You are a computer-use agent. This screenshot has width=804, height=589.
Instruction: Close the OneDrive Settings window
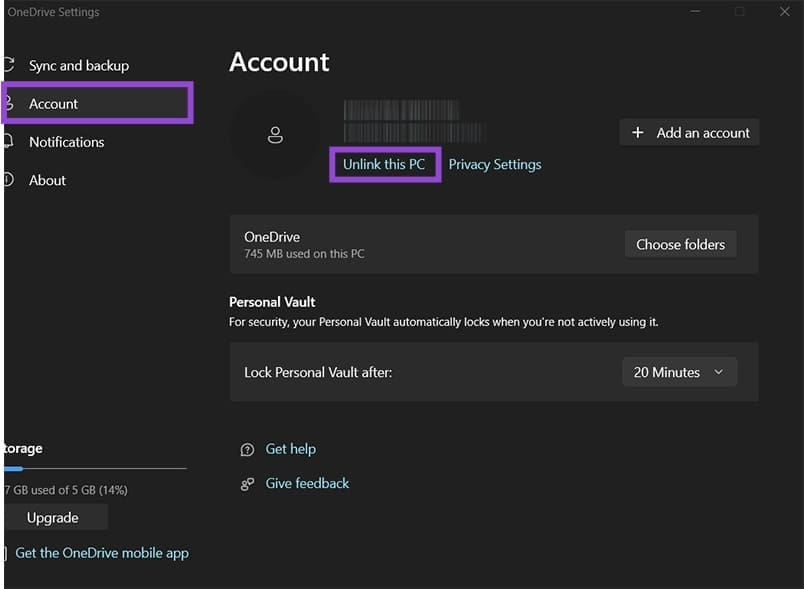point(784,12)
